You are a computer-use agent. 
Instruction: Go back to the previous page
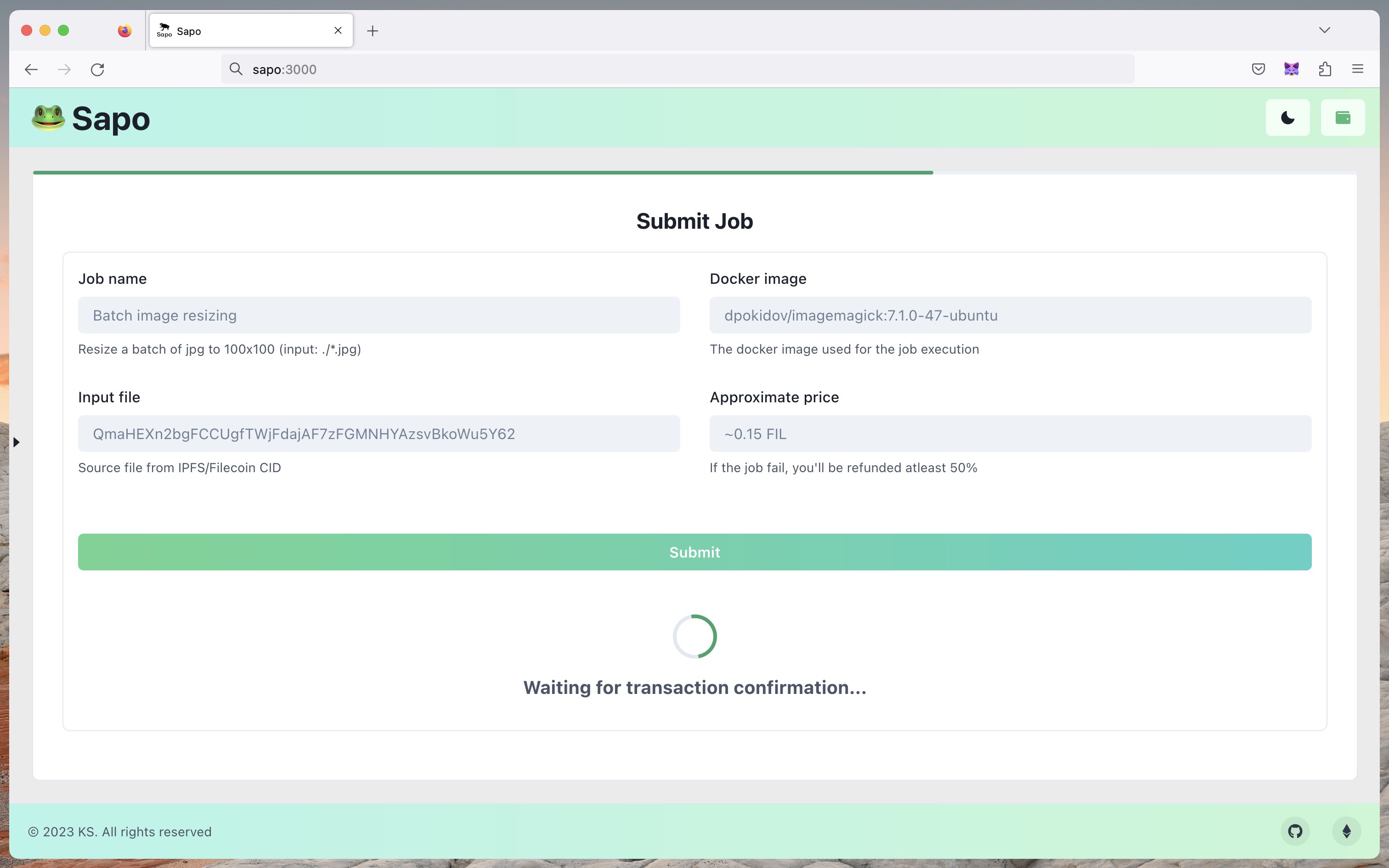(31, 69)
